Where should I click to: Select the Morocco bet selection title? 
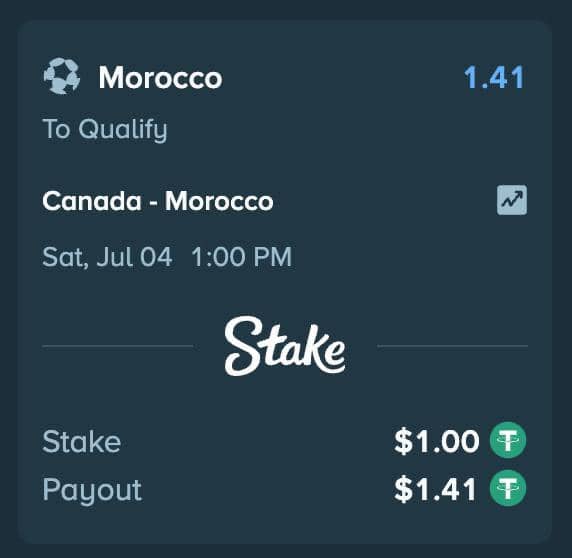click(x=161, y=78)
